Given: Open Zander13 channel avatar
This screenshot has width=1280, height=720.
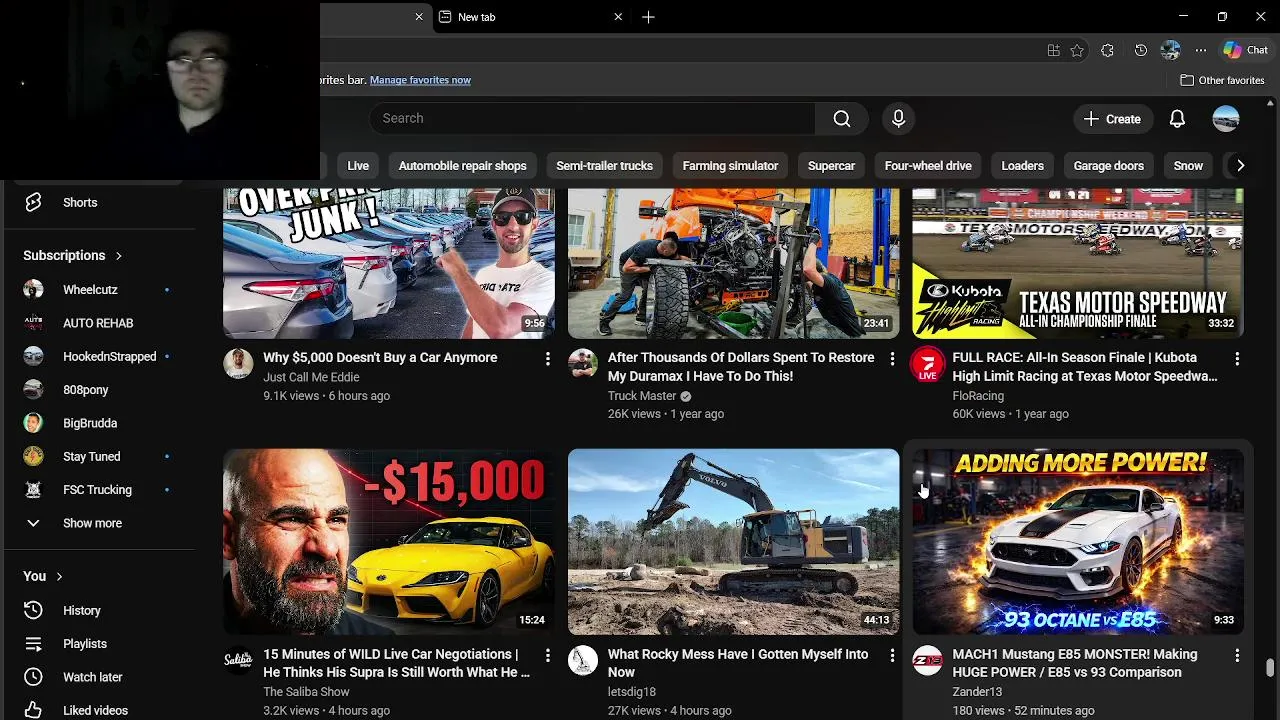Looking at the screenshot, I should tap(928, 660).
